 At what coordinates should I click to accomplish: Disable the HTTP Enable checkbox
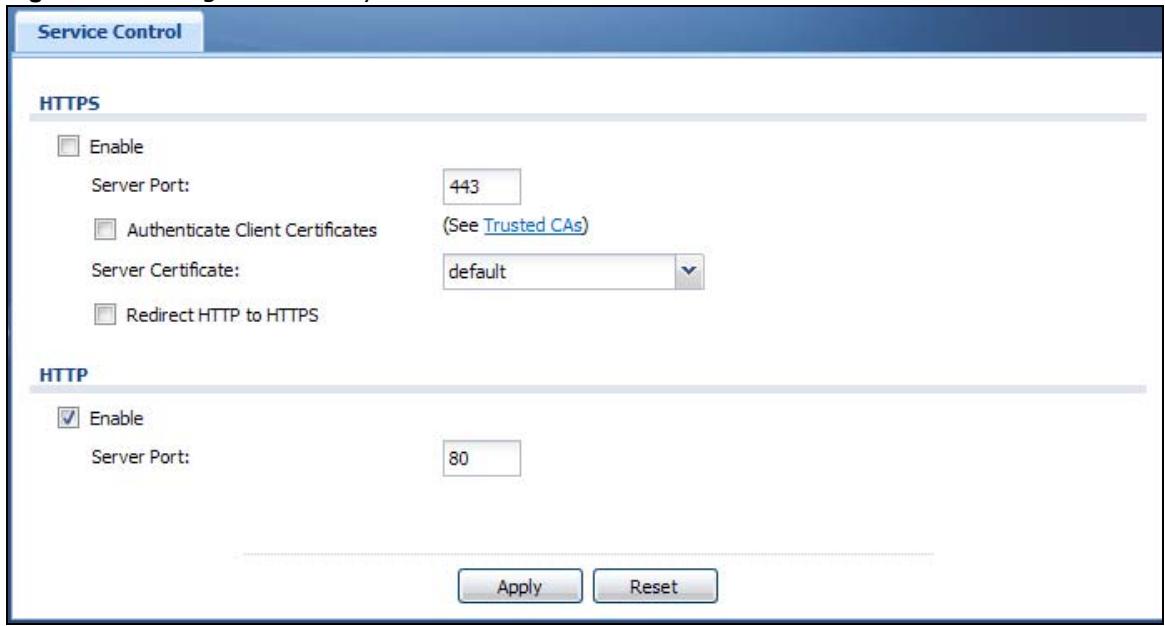[x=68, y=418]
